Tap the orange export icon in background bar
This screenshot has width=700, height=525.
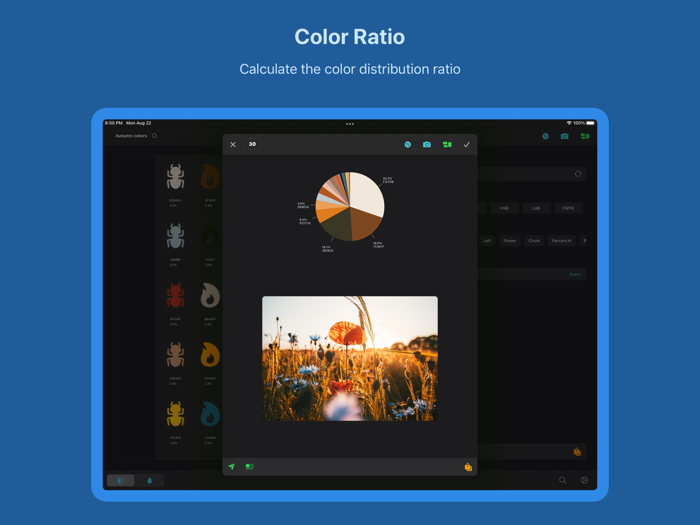[577, 452]
